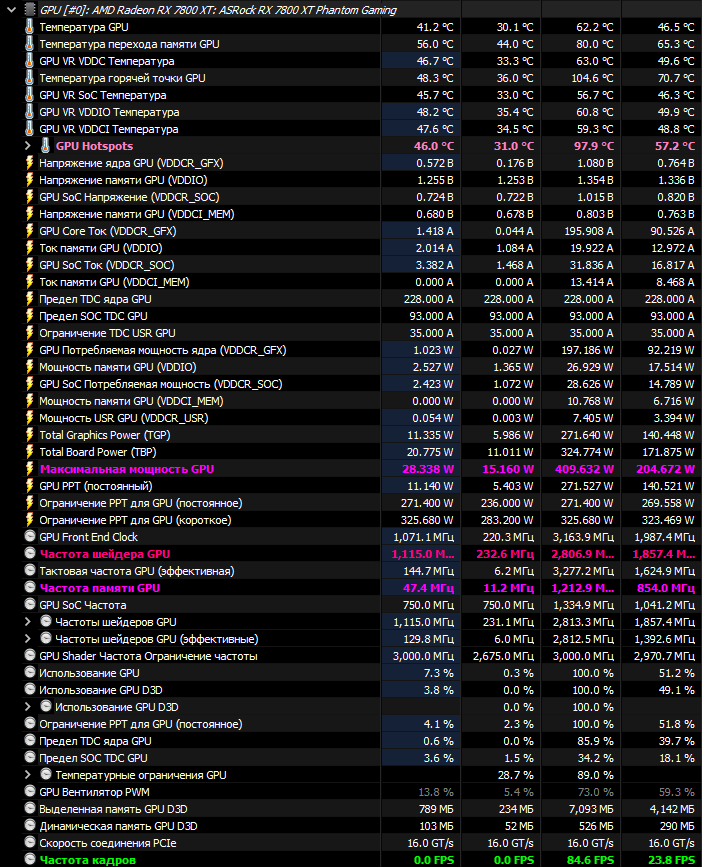Click circle icon of Использование GPU row
Screen dimensions: 702x867
click(x=30, y=672)
